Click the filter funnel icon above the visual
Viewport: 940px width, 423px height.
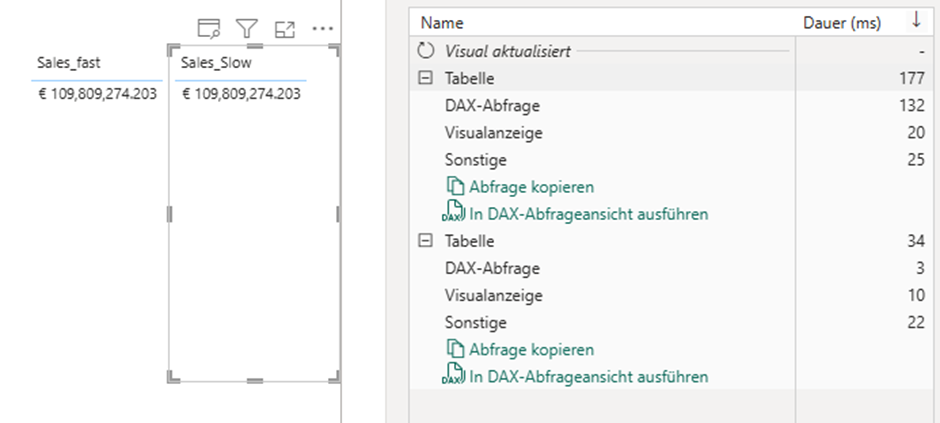click(x=246, y=29)
